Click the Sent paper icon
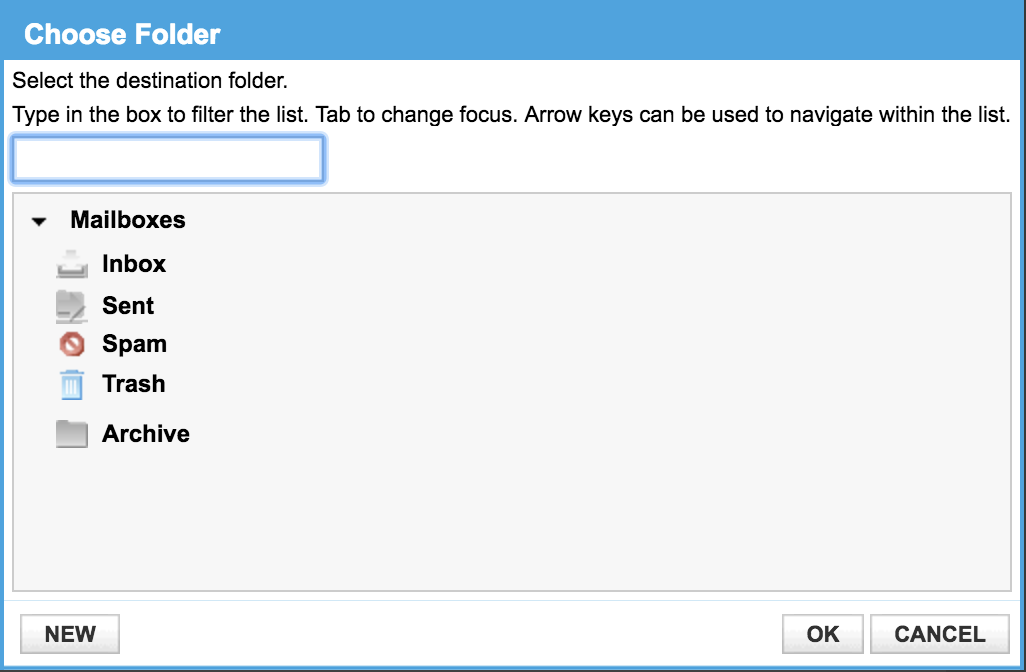Image resolution: width=1026 pixels, height=672 pixels. [x=70, y=306]
